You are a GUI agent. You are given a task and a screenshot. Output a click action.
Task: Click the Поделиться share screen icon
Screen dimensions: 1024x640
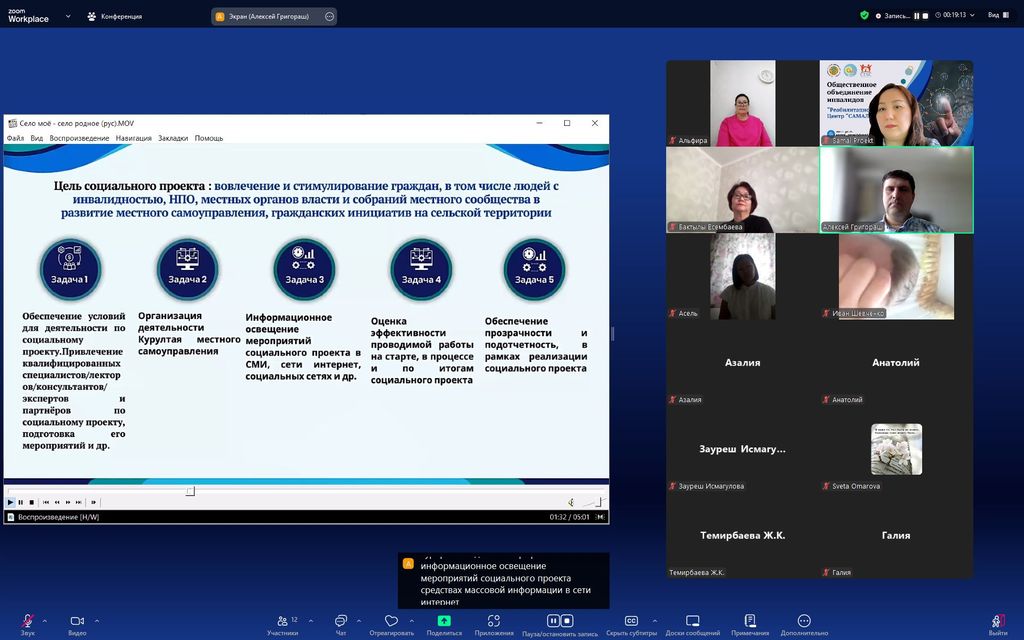click(x=444, y=621)
